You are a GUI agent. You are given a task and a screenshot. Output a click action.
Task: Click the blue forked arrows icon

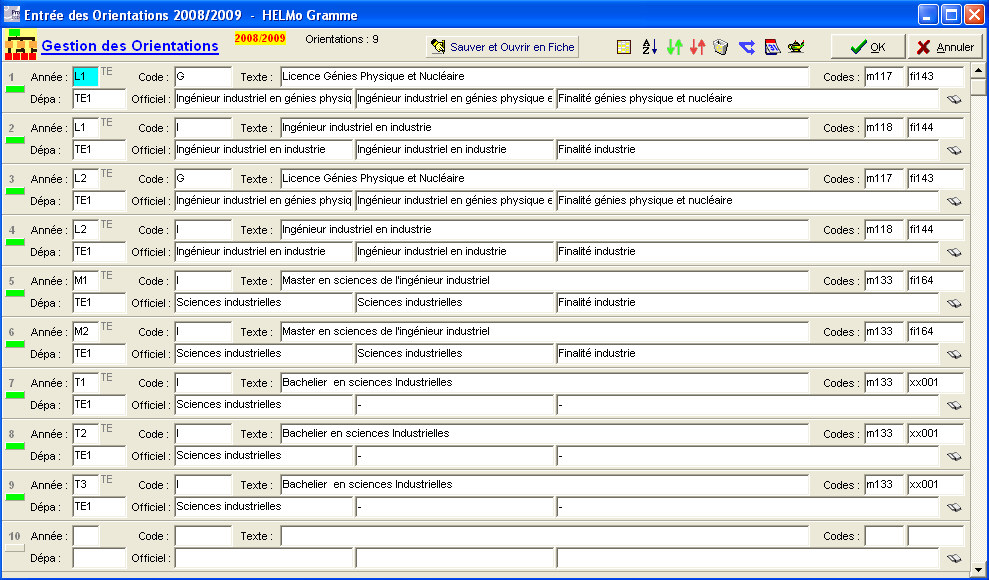747,47
